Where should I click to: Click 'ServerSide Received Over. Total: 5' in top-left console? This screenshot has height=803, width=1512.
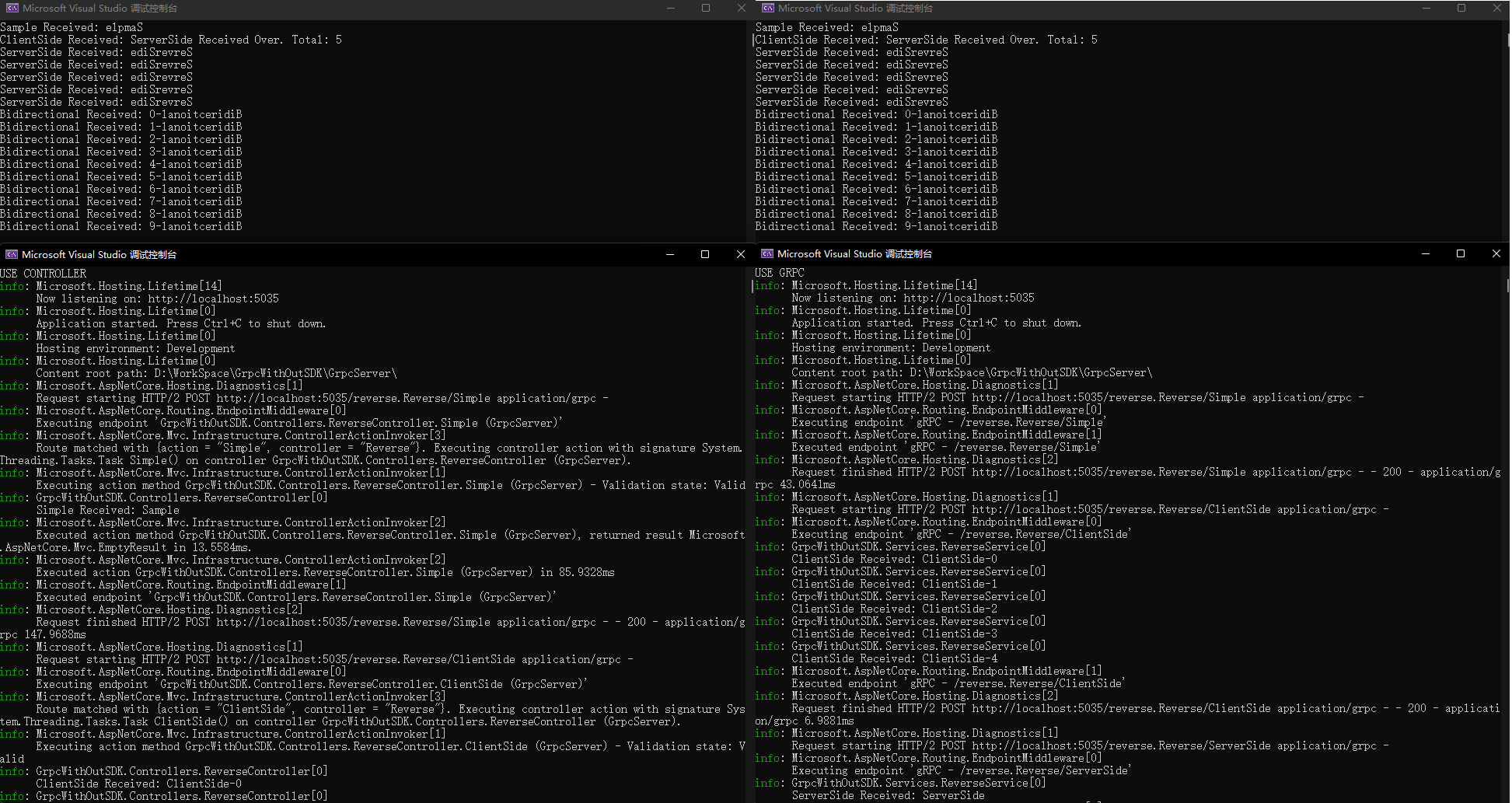tap(236, 40)
